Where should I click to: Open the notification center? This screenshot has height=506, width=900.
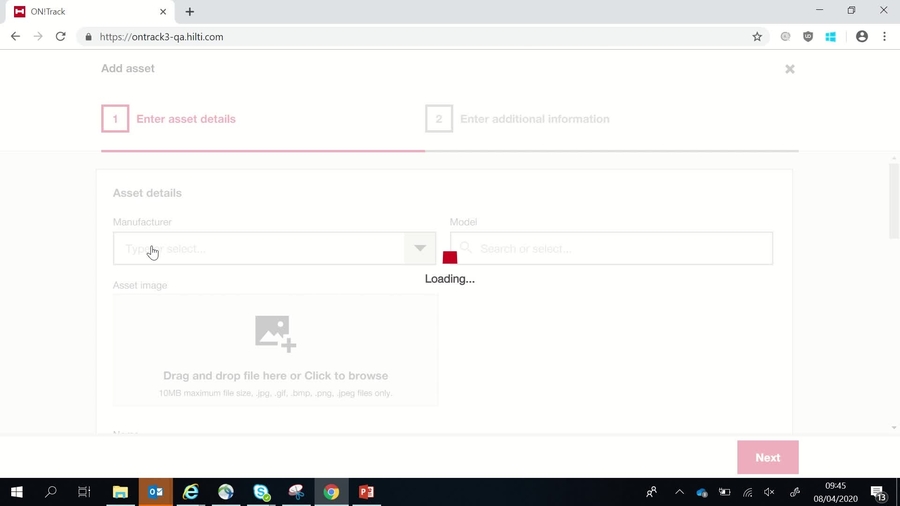tap(879, 492)
